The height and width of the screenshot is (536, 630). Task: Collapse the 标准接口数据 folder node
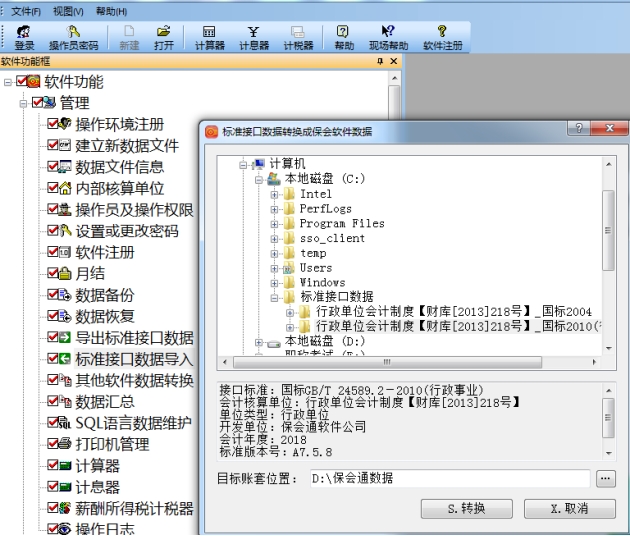(x=275, y=297)
